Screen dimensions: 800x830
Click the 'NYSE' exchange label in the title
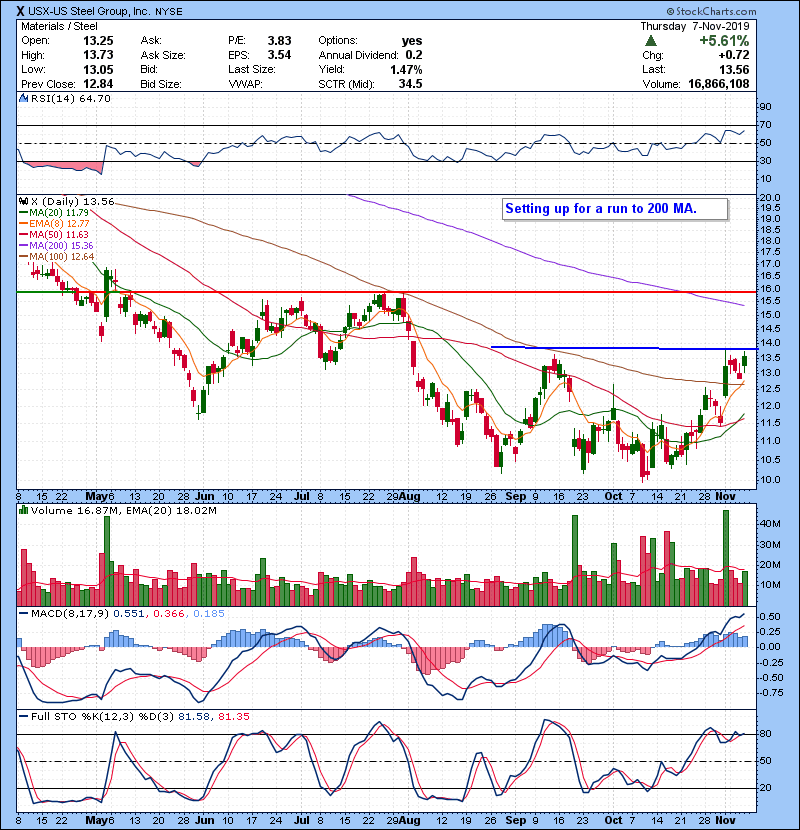(168, 12)
